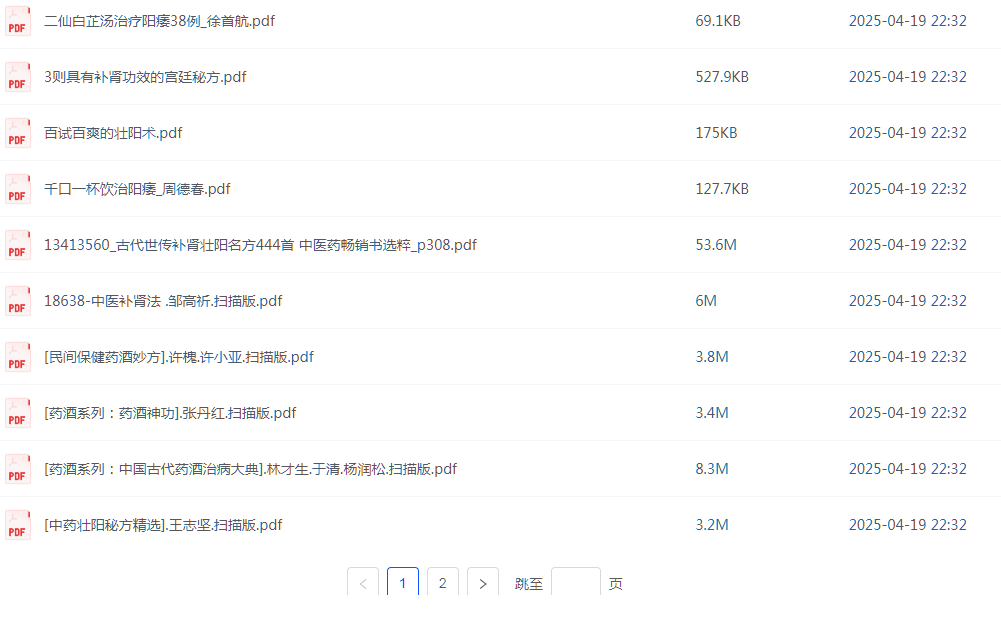
Task: Click the 175KB file size
Action: coord(716,133)
